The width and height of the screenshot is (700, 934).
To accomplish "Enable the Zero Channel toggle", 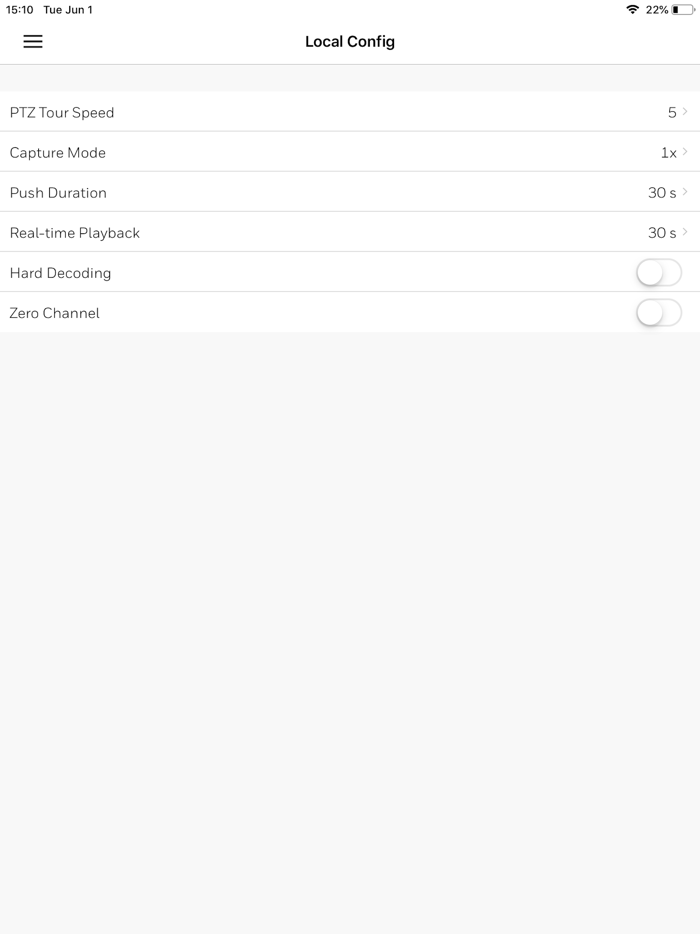I will 659,312.
